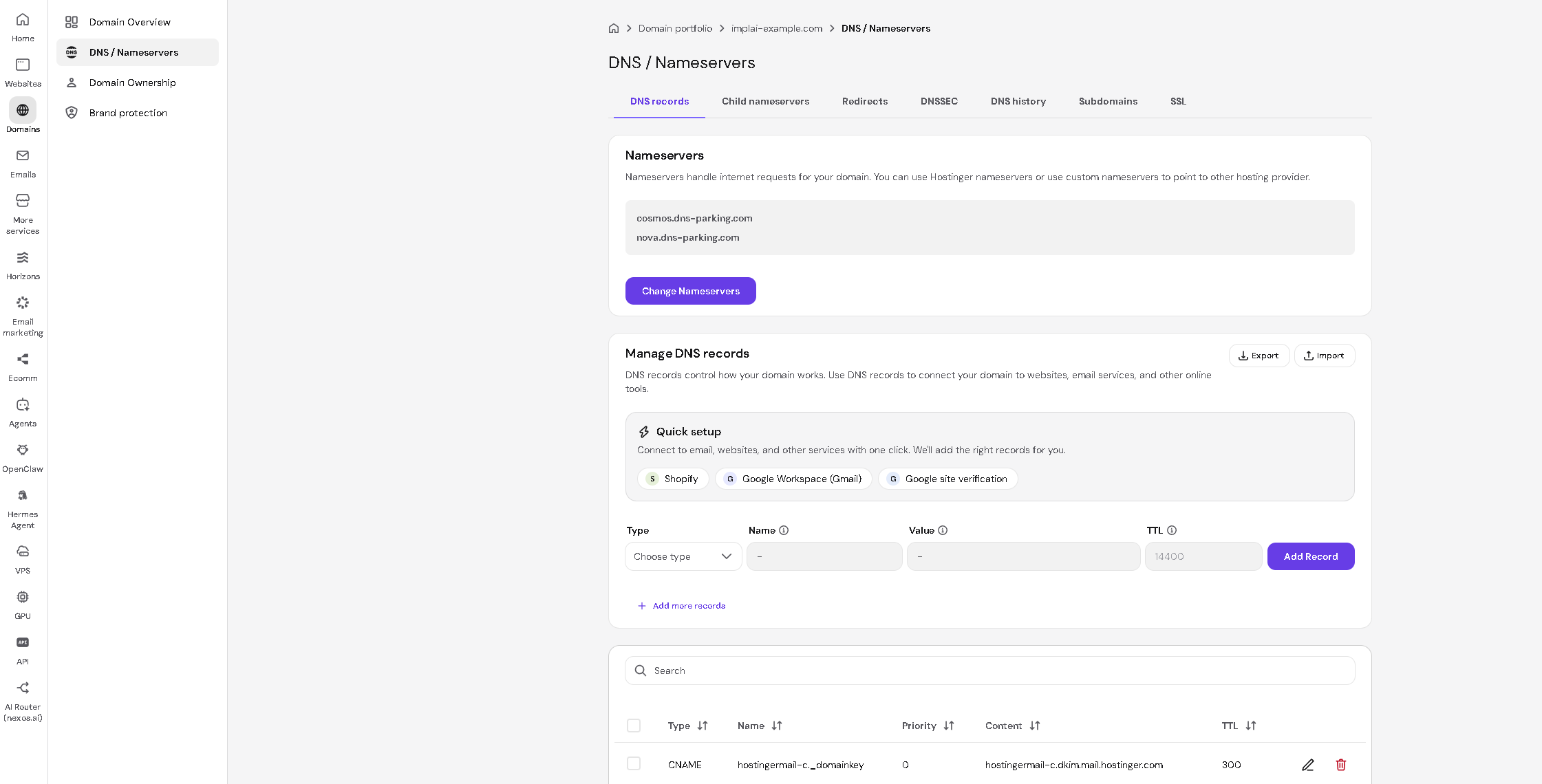
Task: Click the breadcrumb home icon
Action: (614, 28)
